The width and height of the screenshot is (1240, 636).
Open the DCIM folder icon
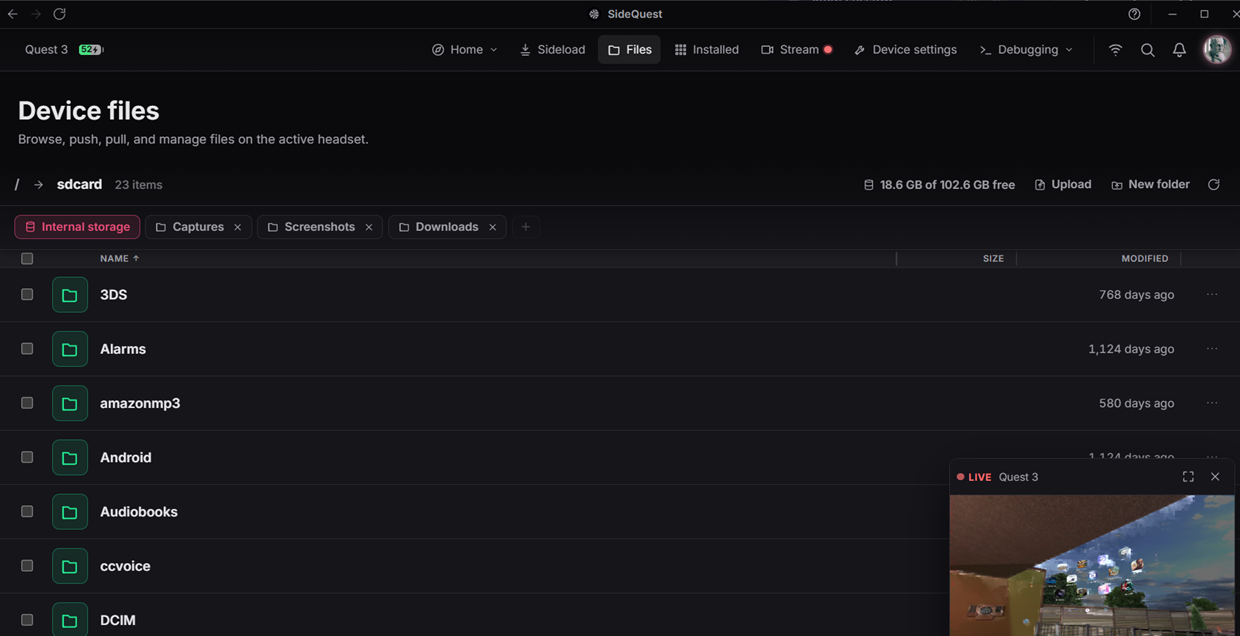70,620
